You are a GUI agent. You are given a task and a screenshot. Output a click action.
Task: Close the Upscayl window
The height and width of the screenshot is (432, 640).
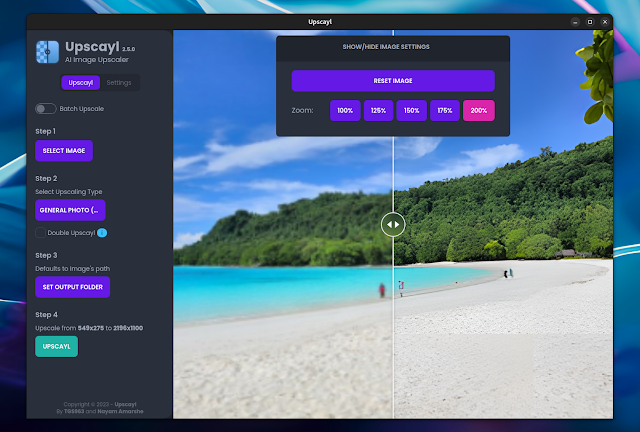[606, 21]
